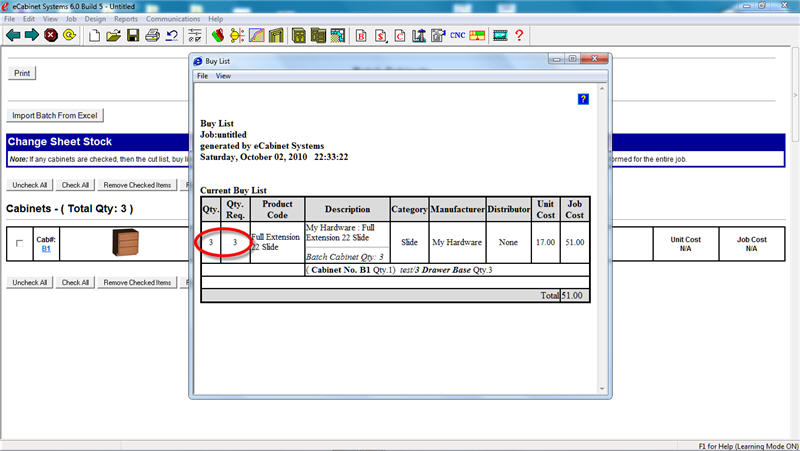
Task: Click the Import Batch From Excel button
Action: point(55,115)
